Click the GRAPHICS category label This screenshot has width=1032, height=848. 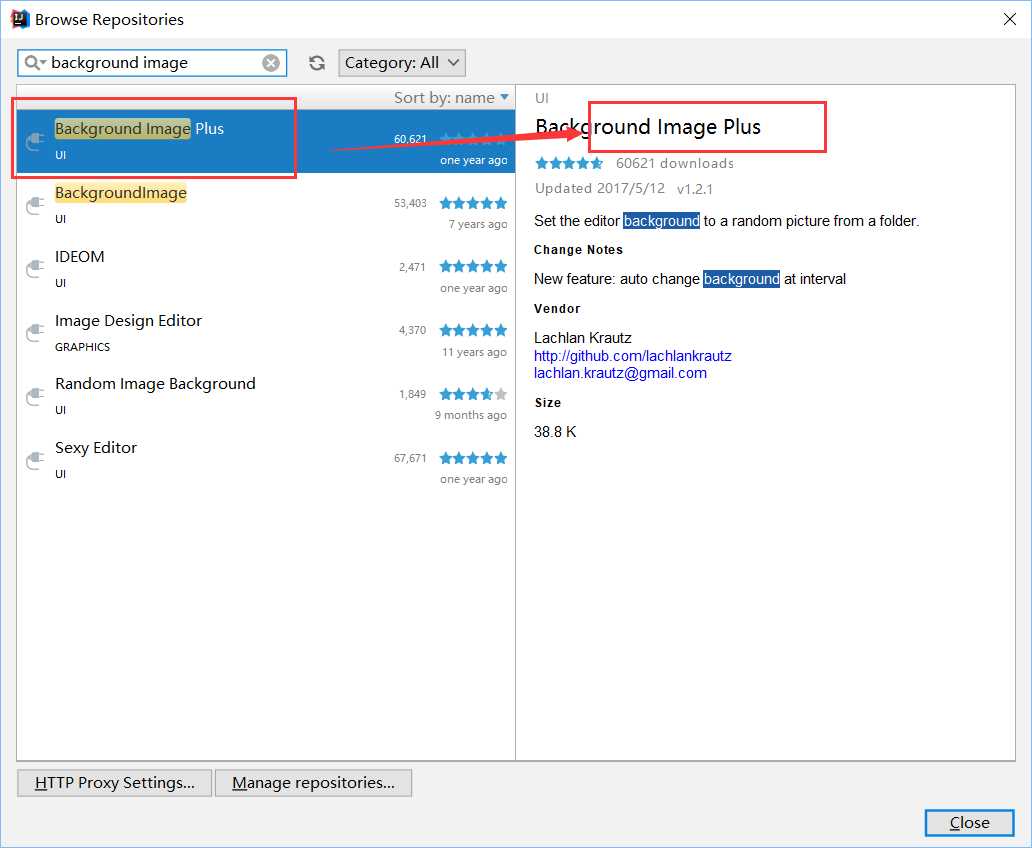tap(82, 347)
